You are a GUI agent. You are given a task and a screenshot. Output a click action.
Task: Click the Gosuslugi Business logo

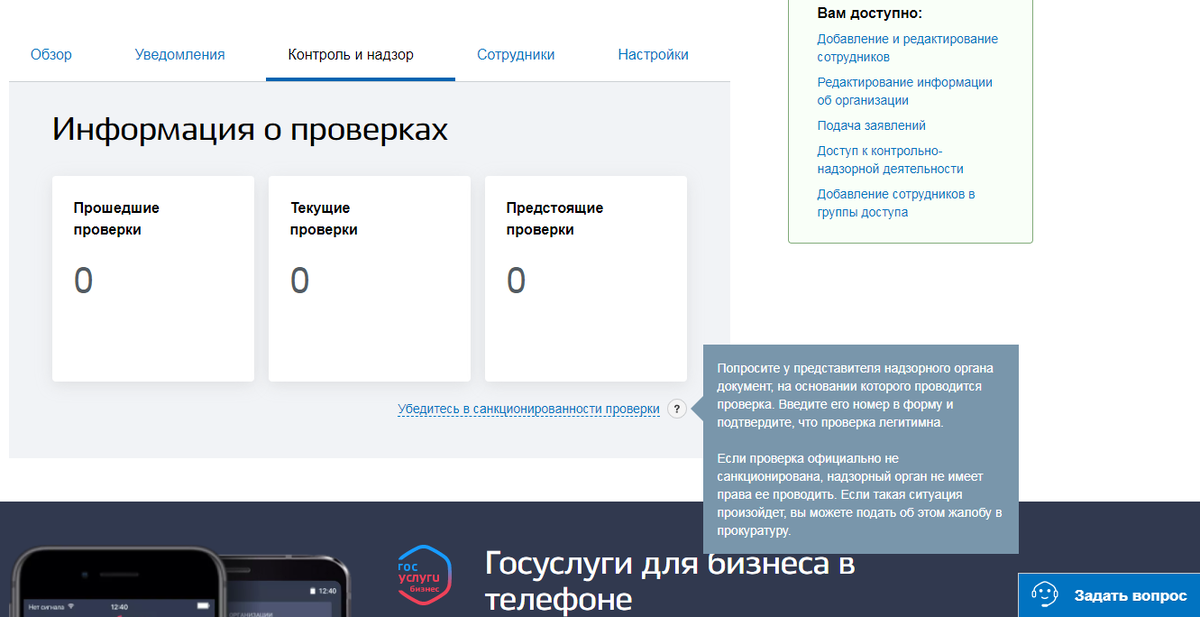pos(424,575)
